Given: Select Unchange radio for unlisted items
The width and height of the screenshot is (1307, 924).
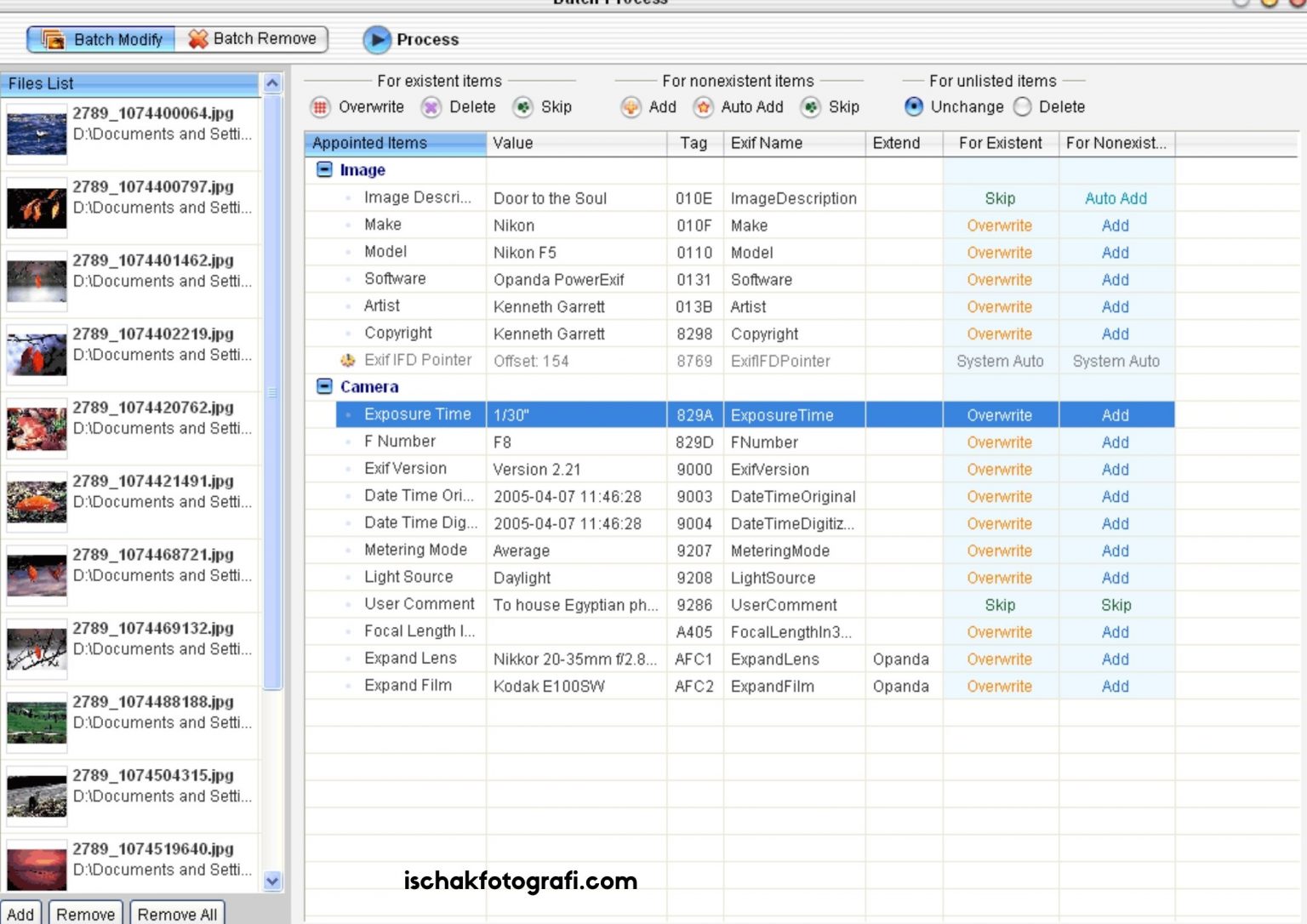Looking at the screenshot, I should [x=914, y=107].
